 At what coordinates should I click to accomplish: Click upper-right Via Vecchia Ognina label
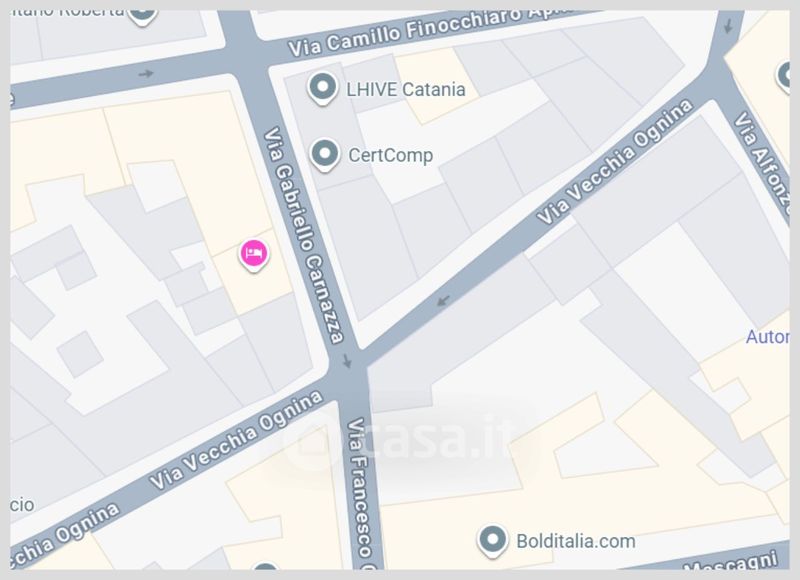[x=615, y=162]
